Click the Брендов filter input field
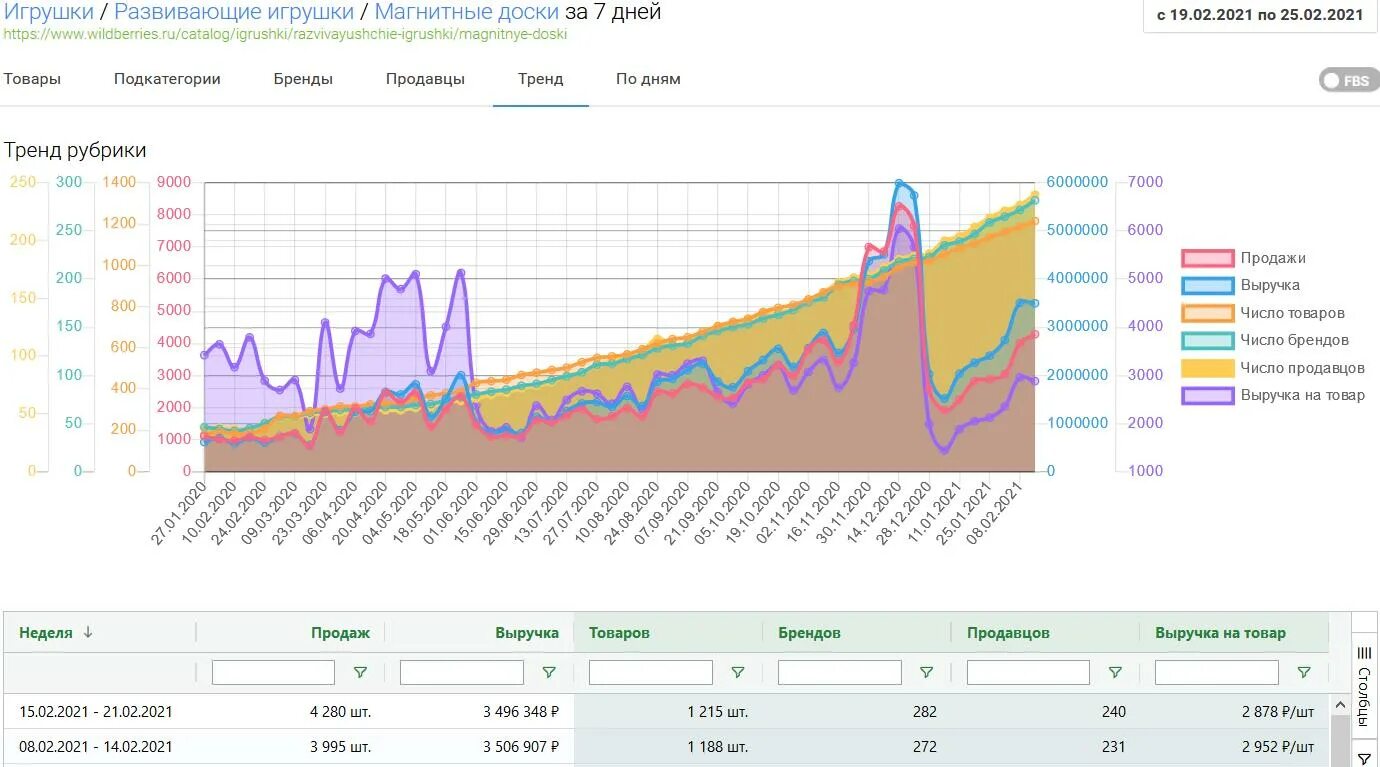Image resolution: width=1380 pixels, height=767 pixels. click(840, 673)
